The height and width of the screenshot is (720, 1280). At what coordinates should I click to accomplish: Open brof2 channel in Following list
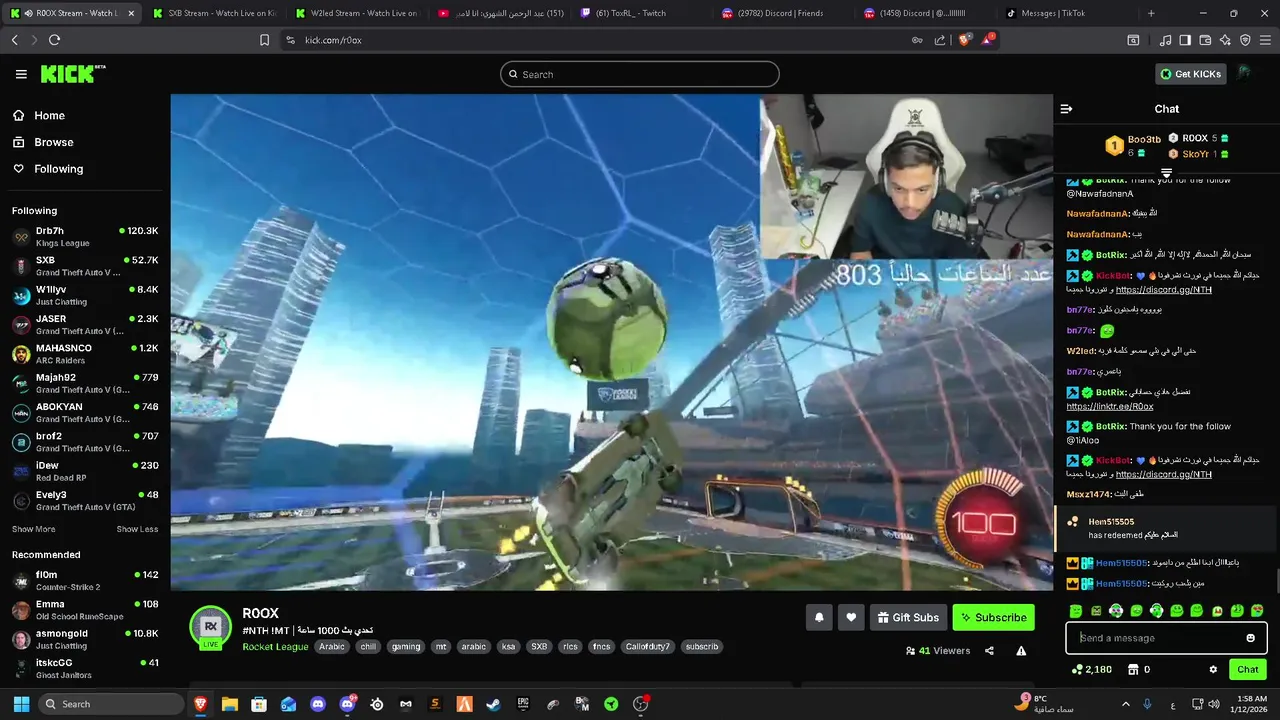pyautogui.click(x=85, y=442)
